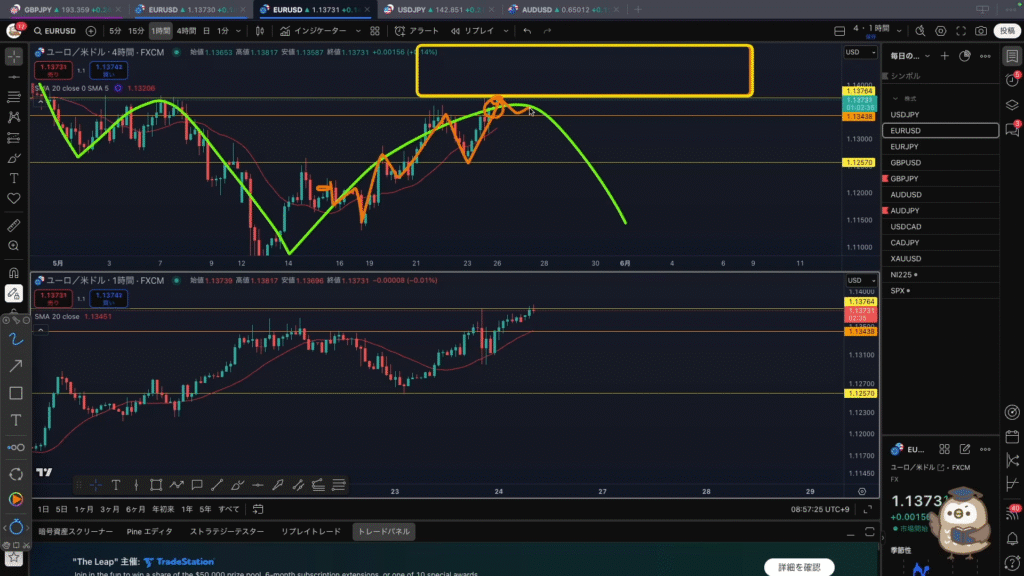
Task: Start the リプレイ bar replay
Action: pyautogui.click(x=472, y=31)
